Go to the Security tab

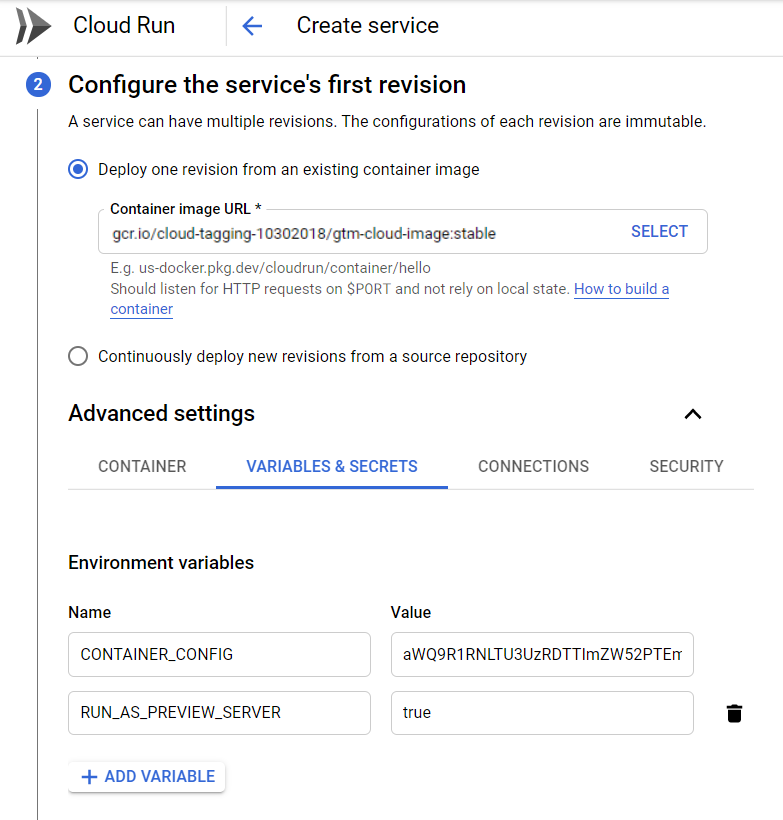coord(686,466)
